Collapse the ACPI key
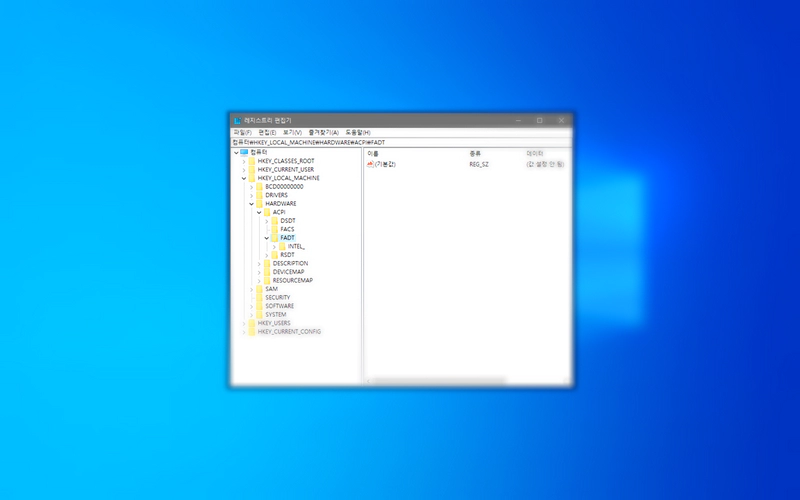Image resolution: width=800 pixels, height=500 pixels. 259,212
